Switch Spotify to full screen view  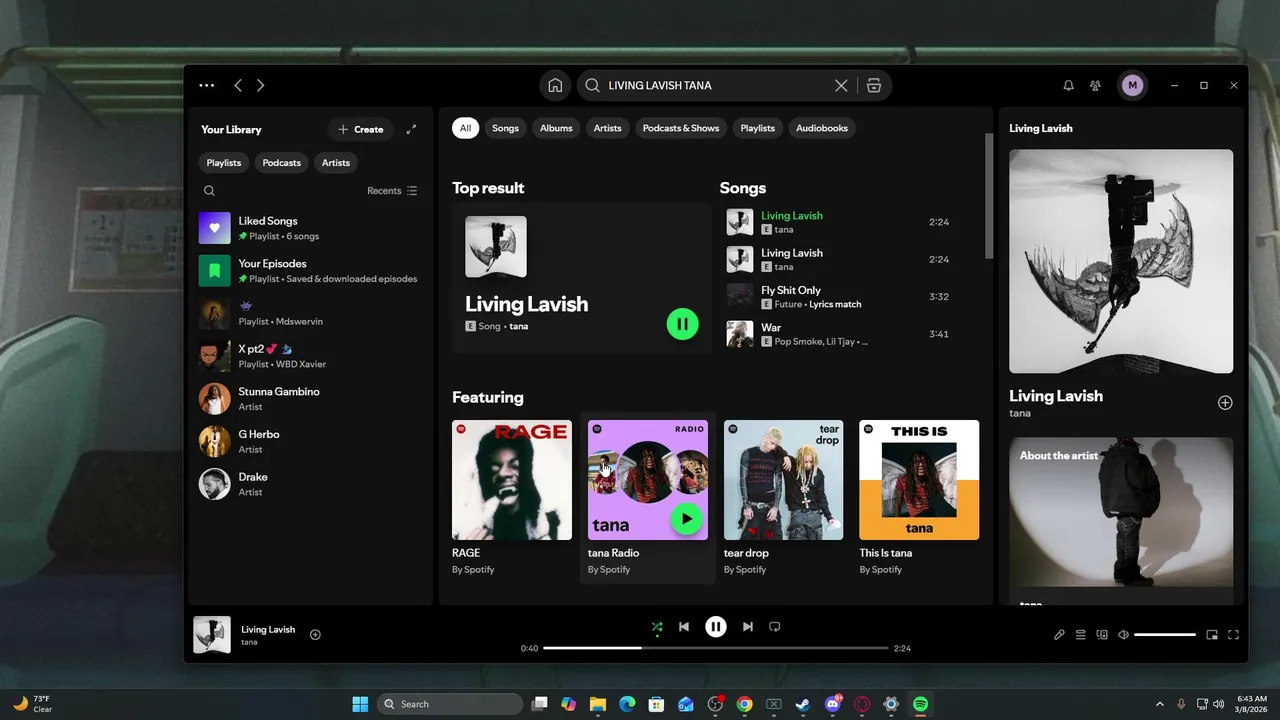pos(1233,635)
